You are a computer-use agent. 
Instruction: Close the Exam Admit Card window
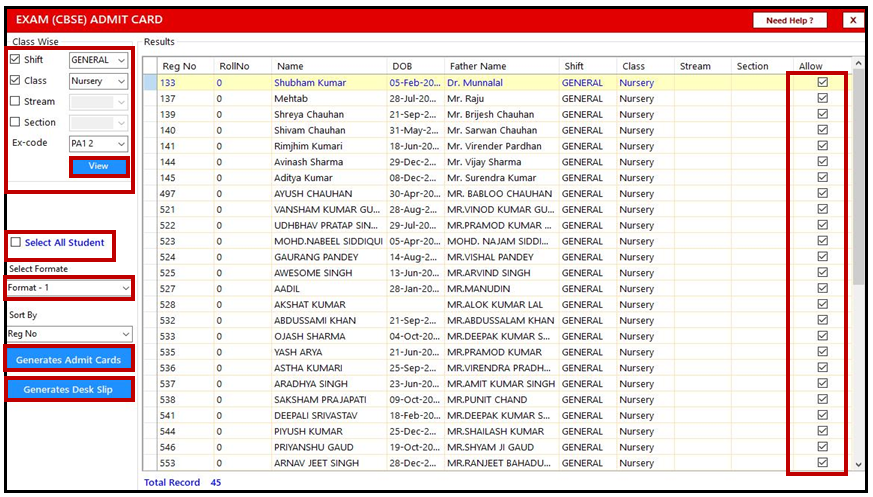tap(853, 20)
